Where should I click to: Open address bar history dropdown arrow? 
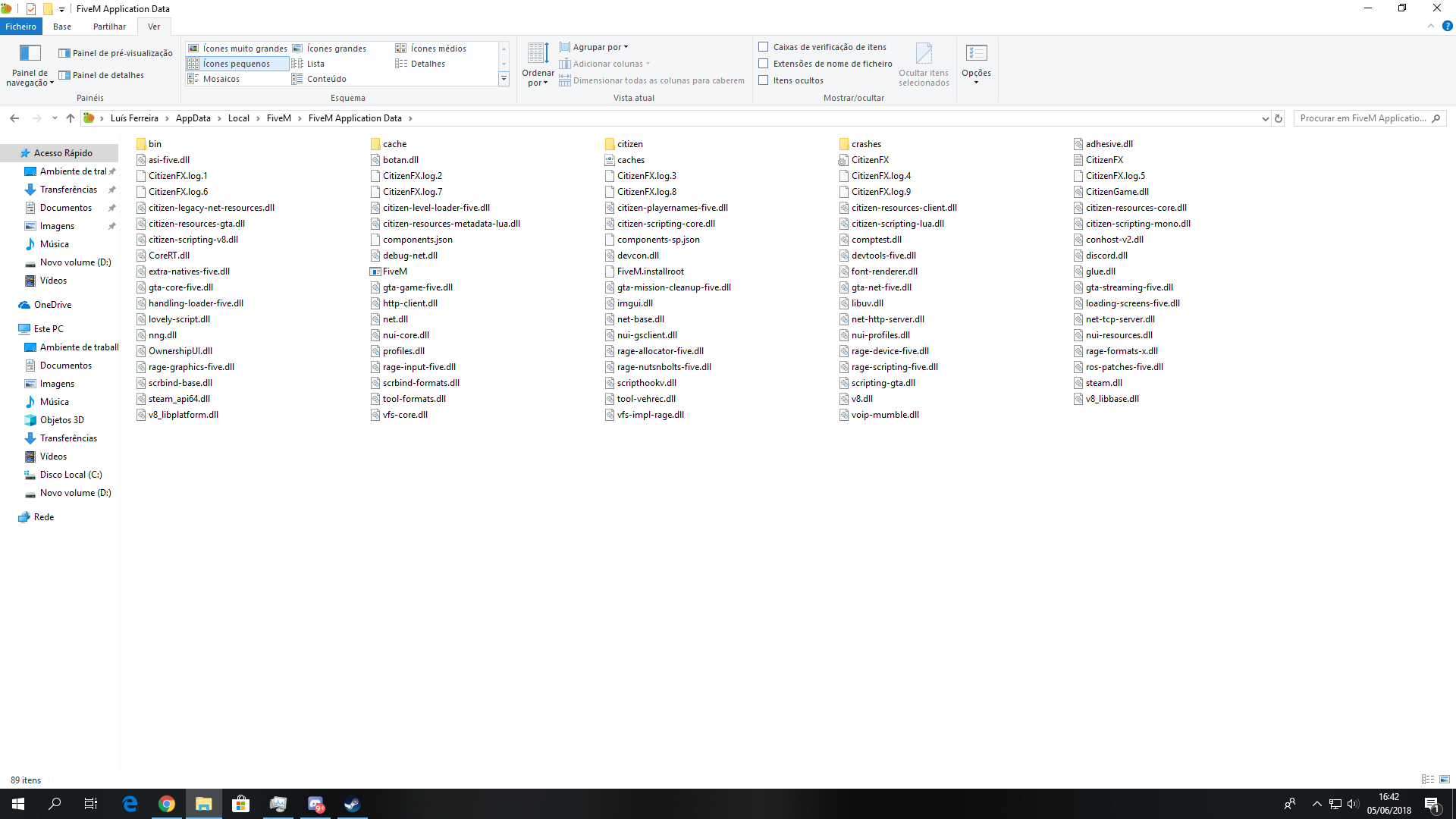pyautogui.click(x=1265, y=118)
